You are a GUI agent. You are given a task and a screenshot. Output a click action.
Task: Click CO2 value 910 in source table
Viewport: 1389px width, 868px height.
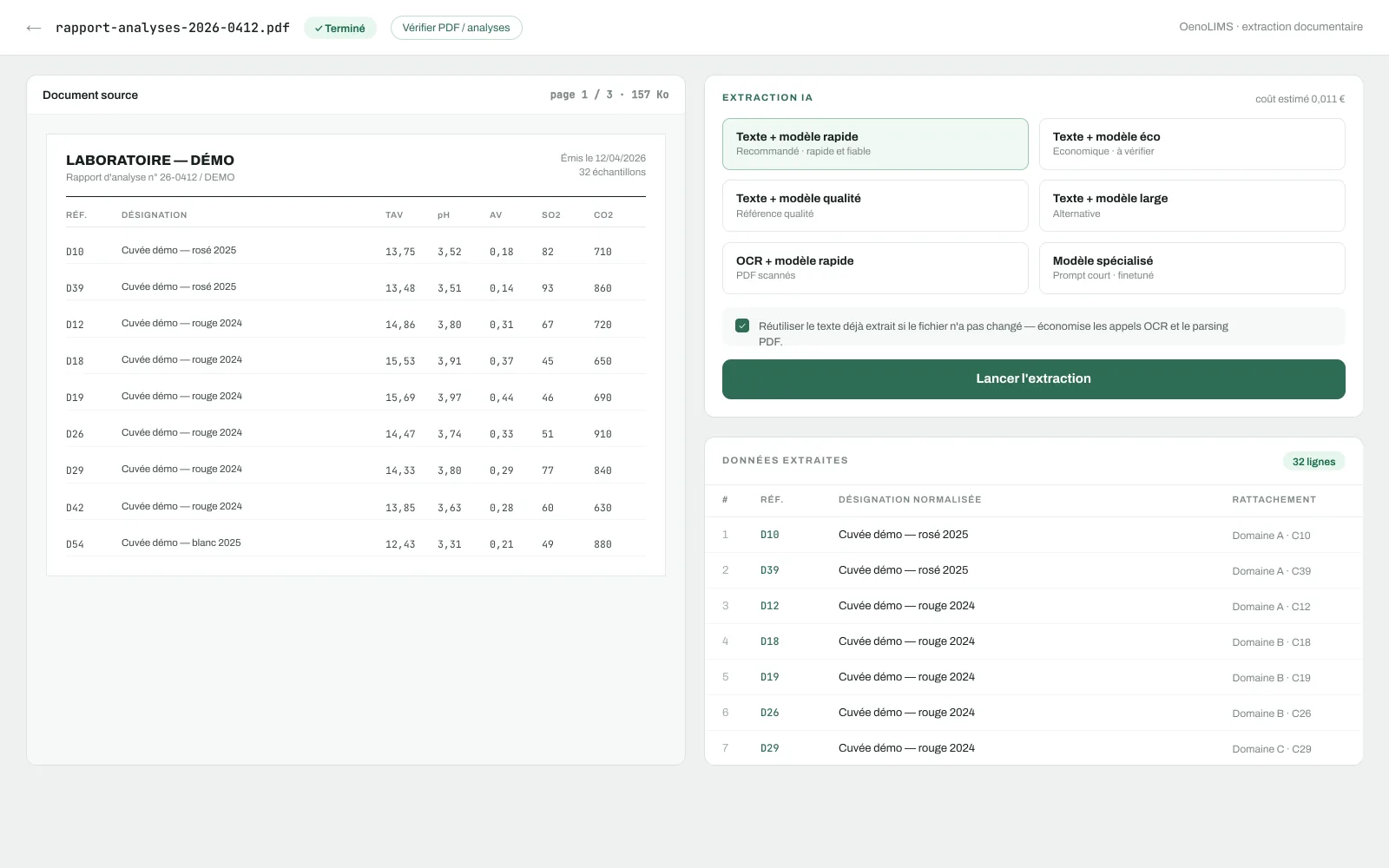coord(602,434)
